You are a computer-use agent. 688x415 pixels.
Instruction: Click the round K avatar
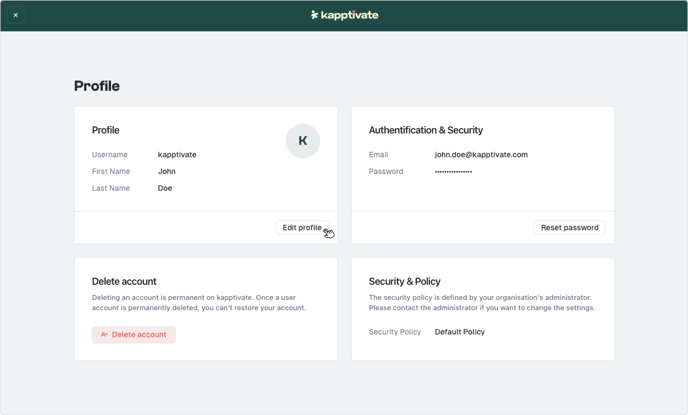tap(303, 141)
